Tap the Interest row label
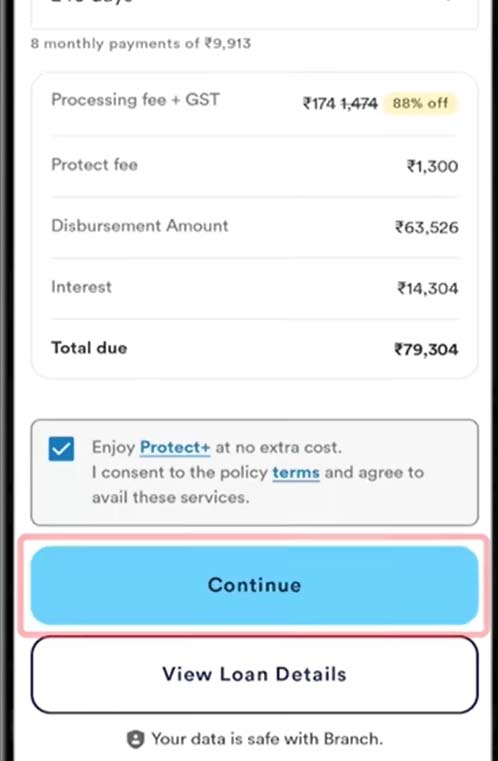The height and width of the screenshot is (761, 498). (x=82, y=287)
